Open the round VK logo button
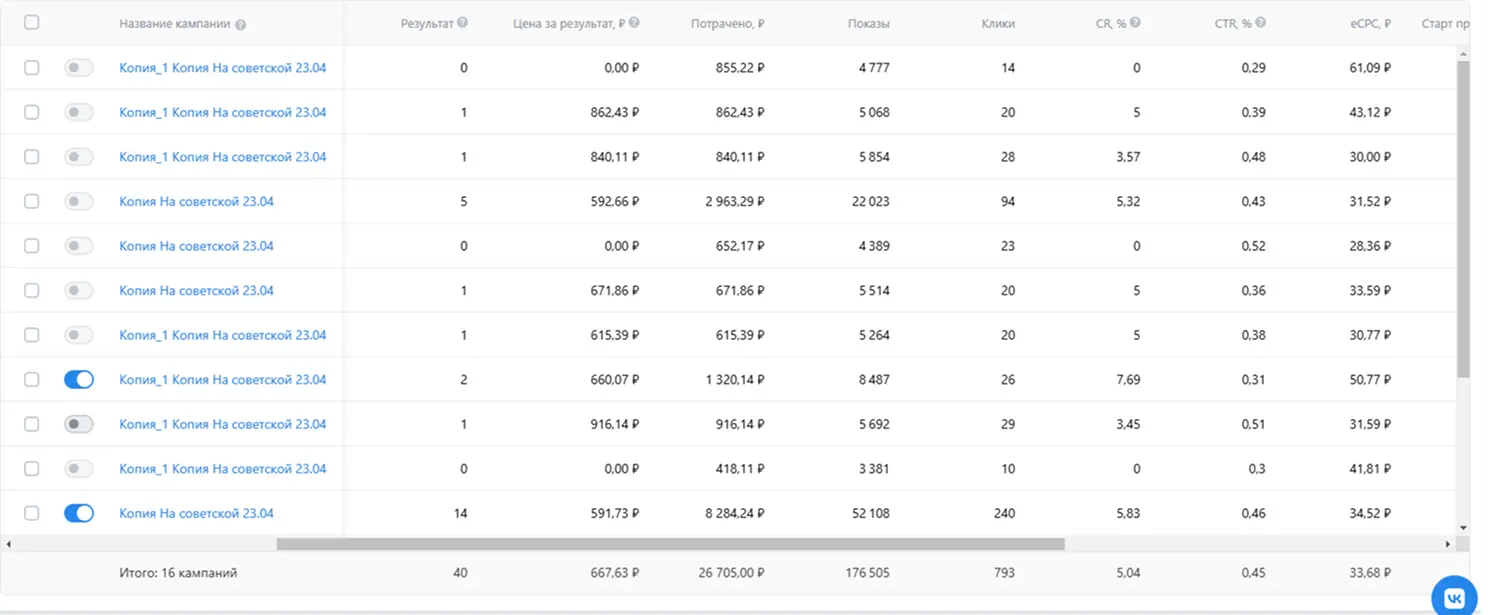The image size is (1500, 615). tap(1454, 597)
